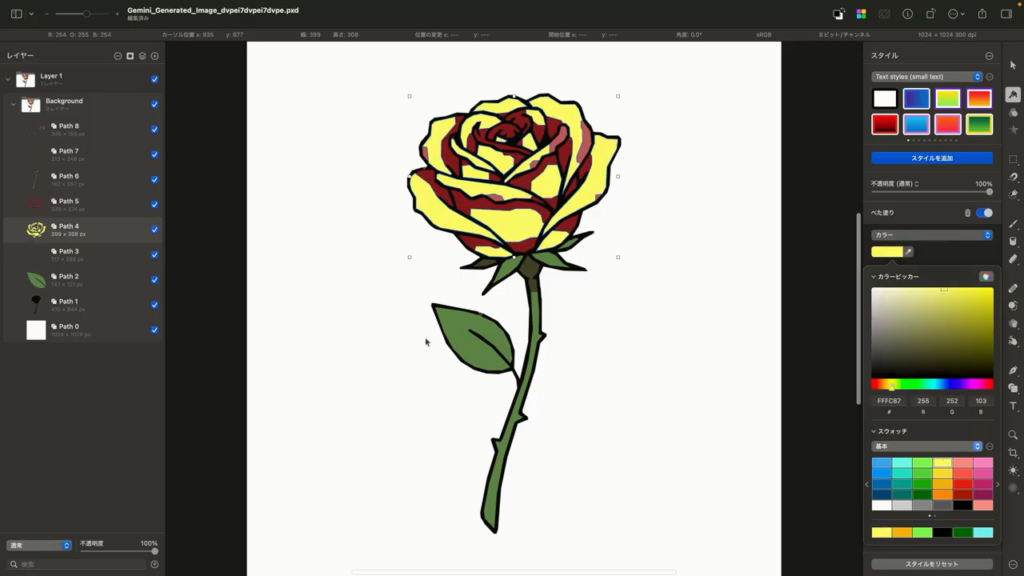1024x576 pixels.
Task: Hide the Path 0 layer via checkbox
Action: pos(154,329)
